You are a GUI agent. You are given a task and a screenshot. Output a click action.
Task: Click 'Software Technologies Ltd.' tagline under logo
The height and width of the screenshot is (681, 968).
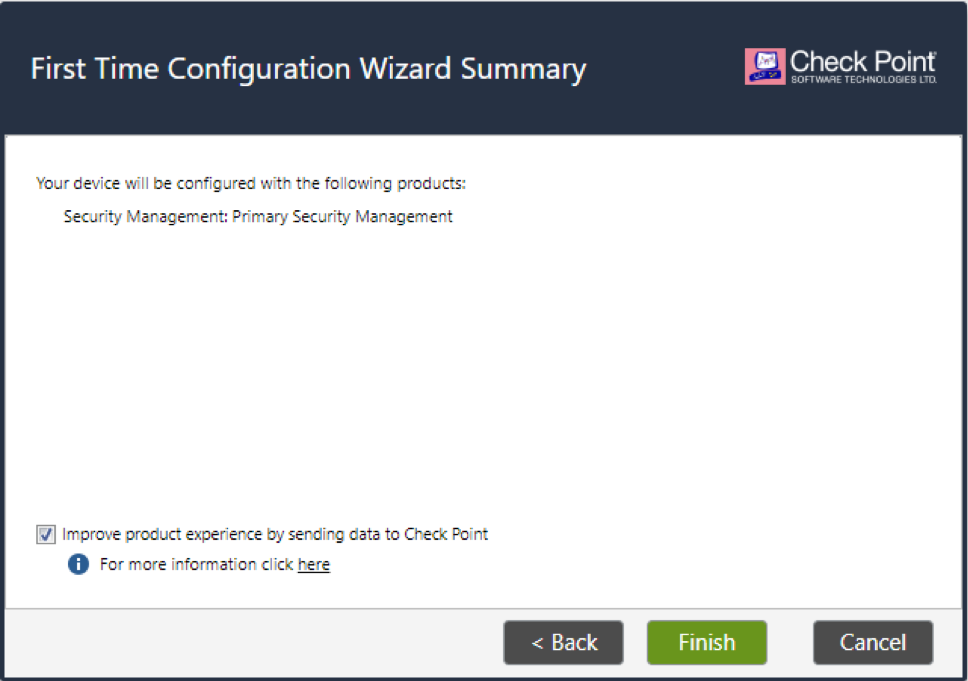click(x=864, y=80)
